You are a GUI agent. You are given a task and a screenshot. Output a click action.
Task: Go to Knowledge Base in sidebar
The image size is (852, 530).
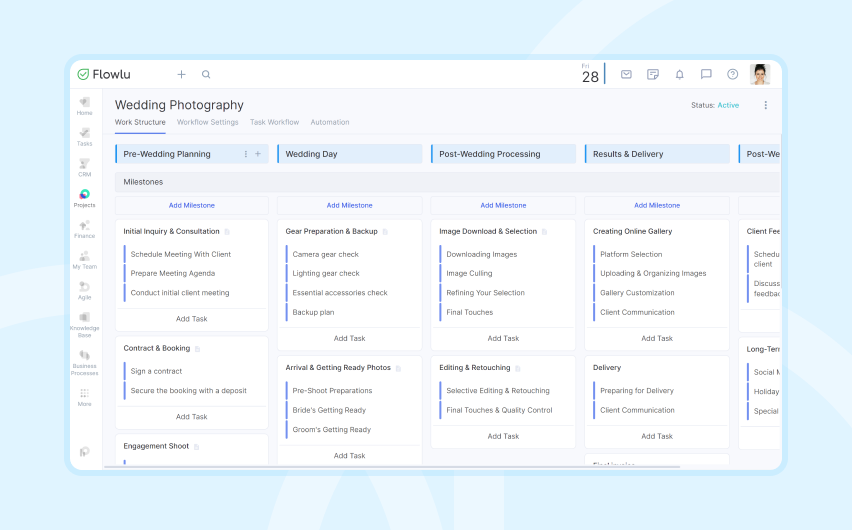[x=84, y=325]
